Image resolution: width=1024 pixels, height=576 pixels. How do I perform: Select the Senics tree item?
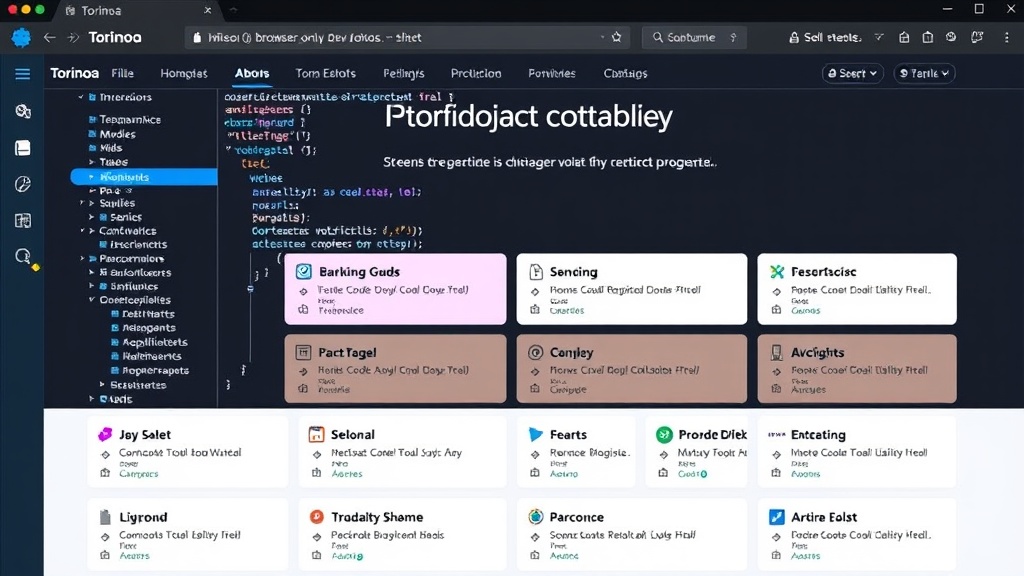tap(125, 217)
